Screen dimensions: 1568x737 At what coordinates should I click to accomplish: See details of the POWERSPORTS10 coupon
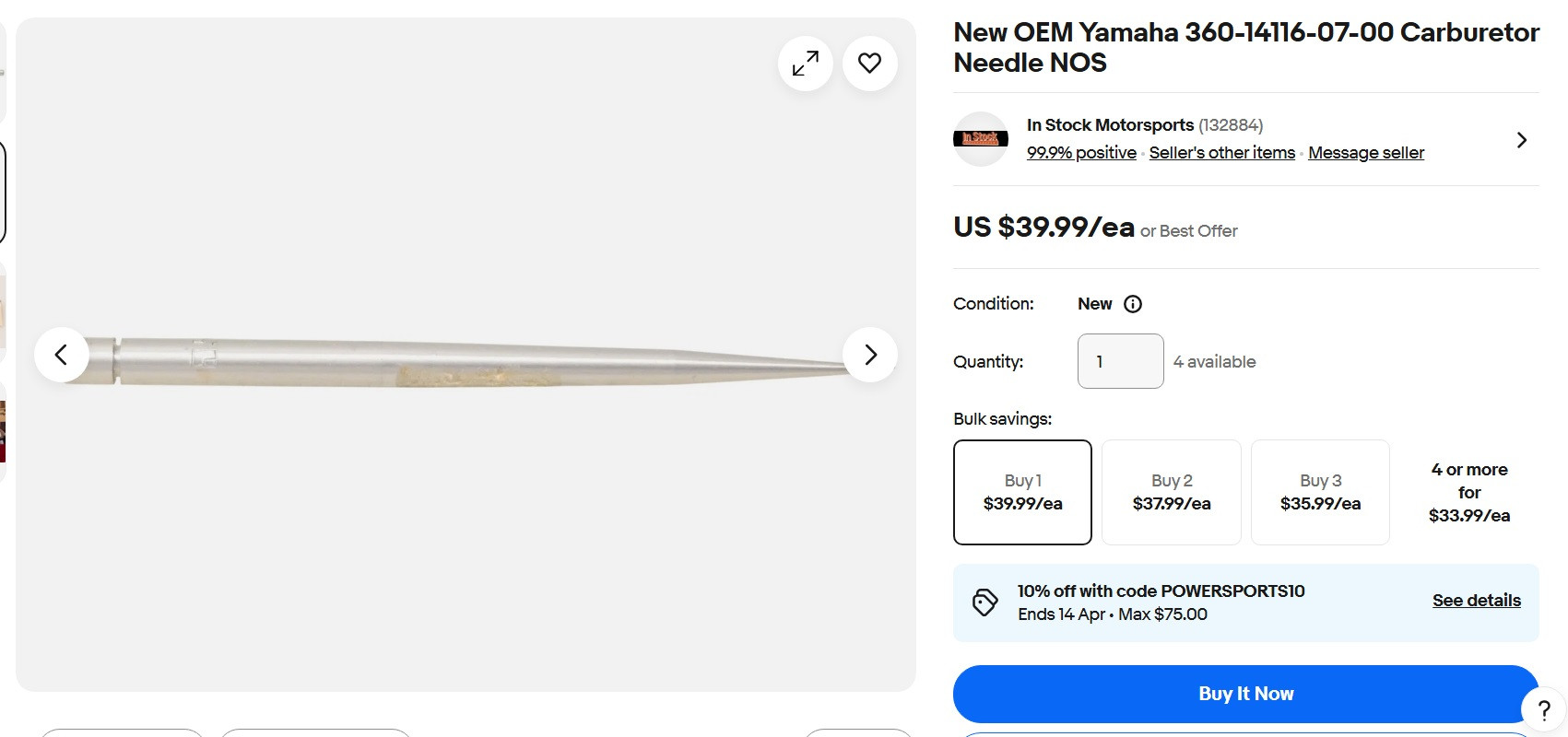pyautogui.click(x=1476, y=601)
